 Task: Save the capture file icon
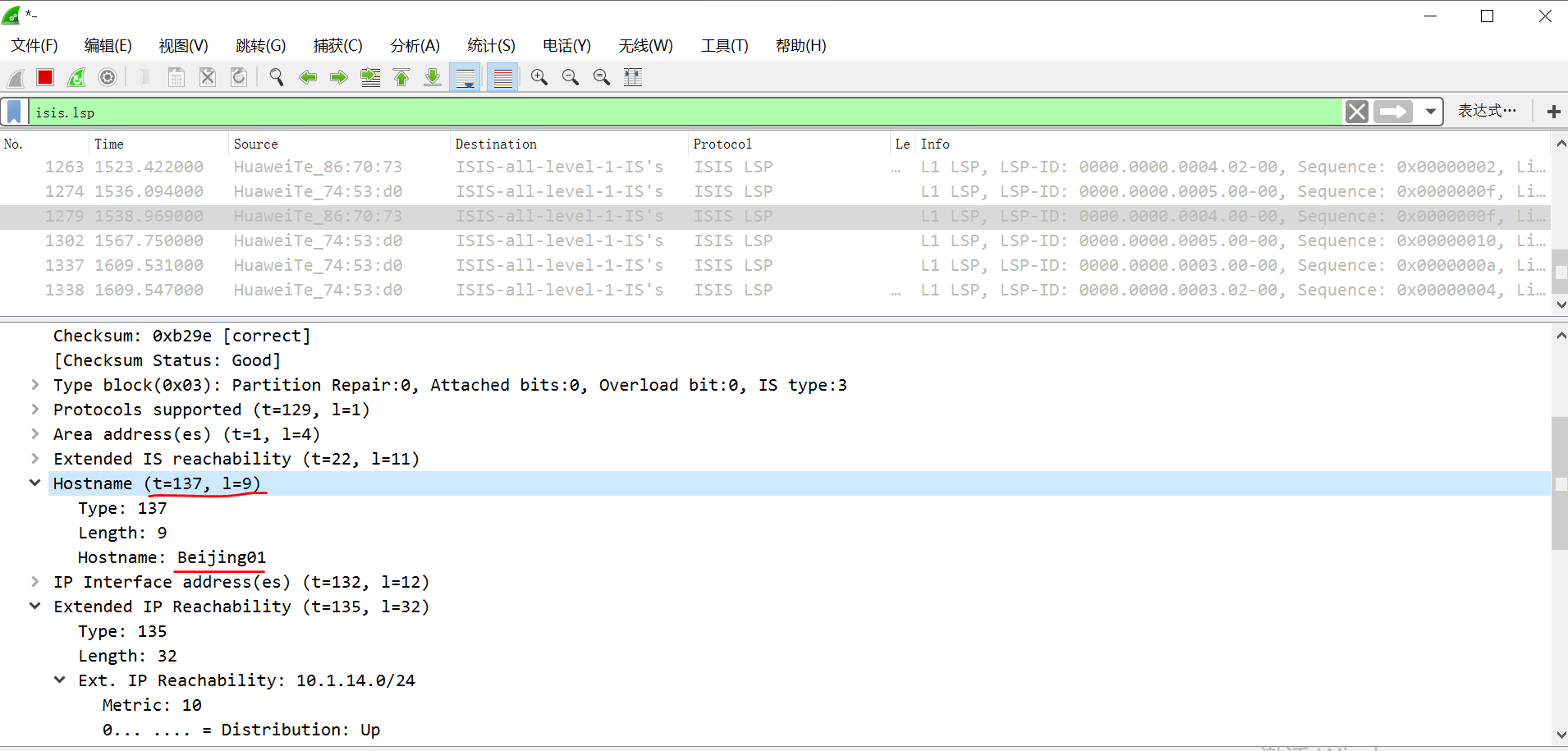177,78
